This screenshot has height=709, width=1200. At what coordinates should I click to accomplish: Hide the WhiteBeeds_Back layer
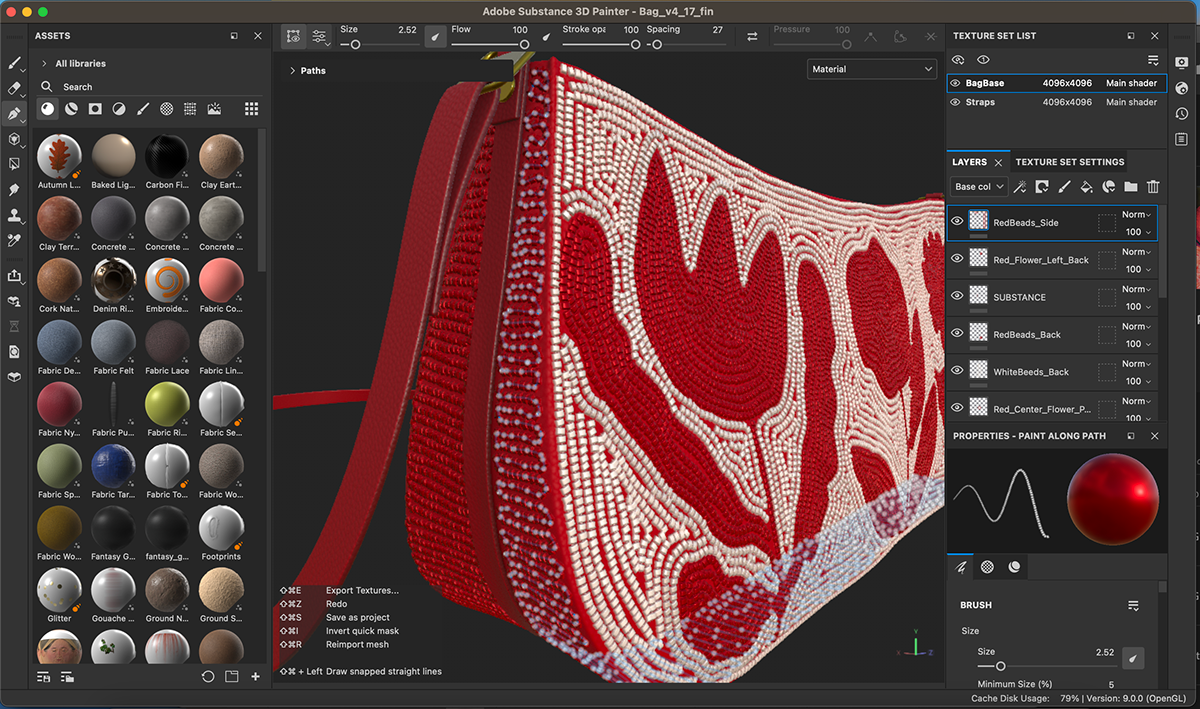957,371
